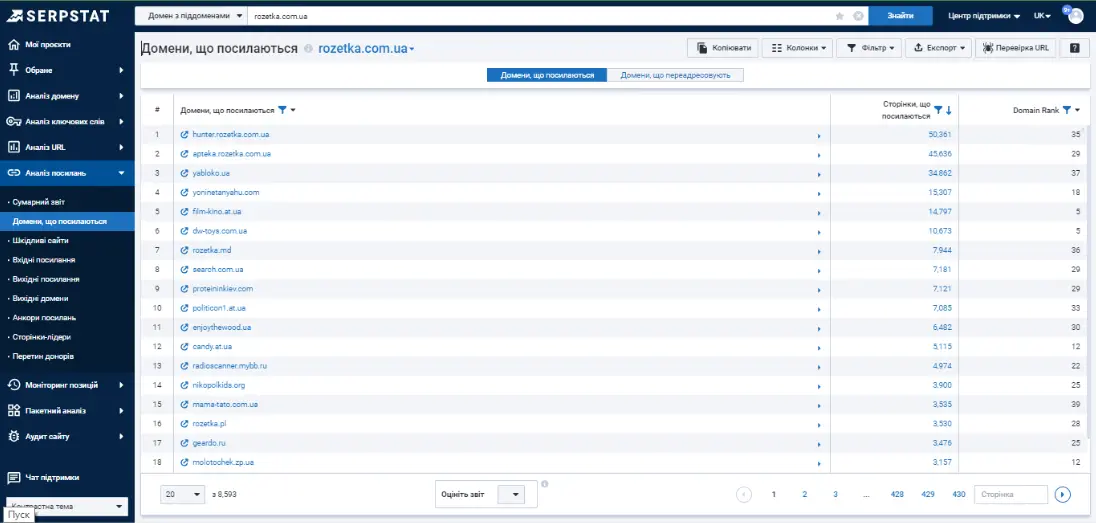Sort by referring pages descending arrow
Image resolution: width=1096 pixels, height=523 pixels.
tap(949, 110)
